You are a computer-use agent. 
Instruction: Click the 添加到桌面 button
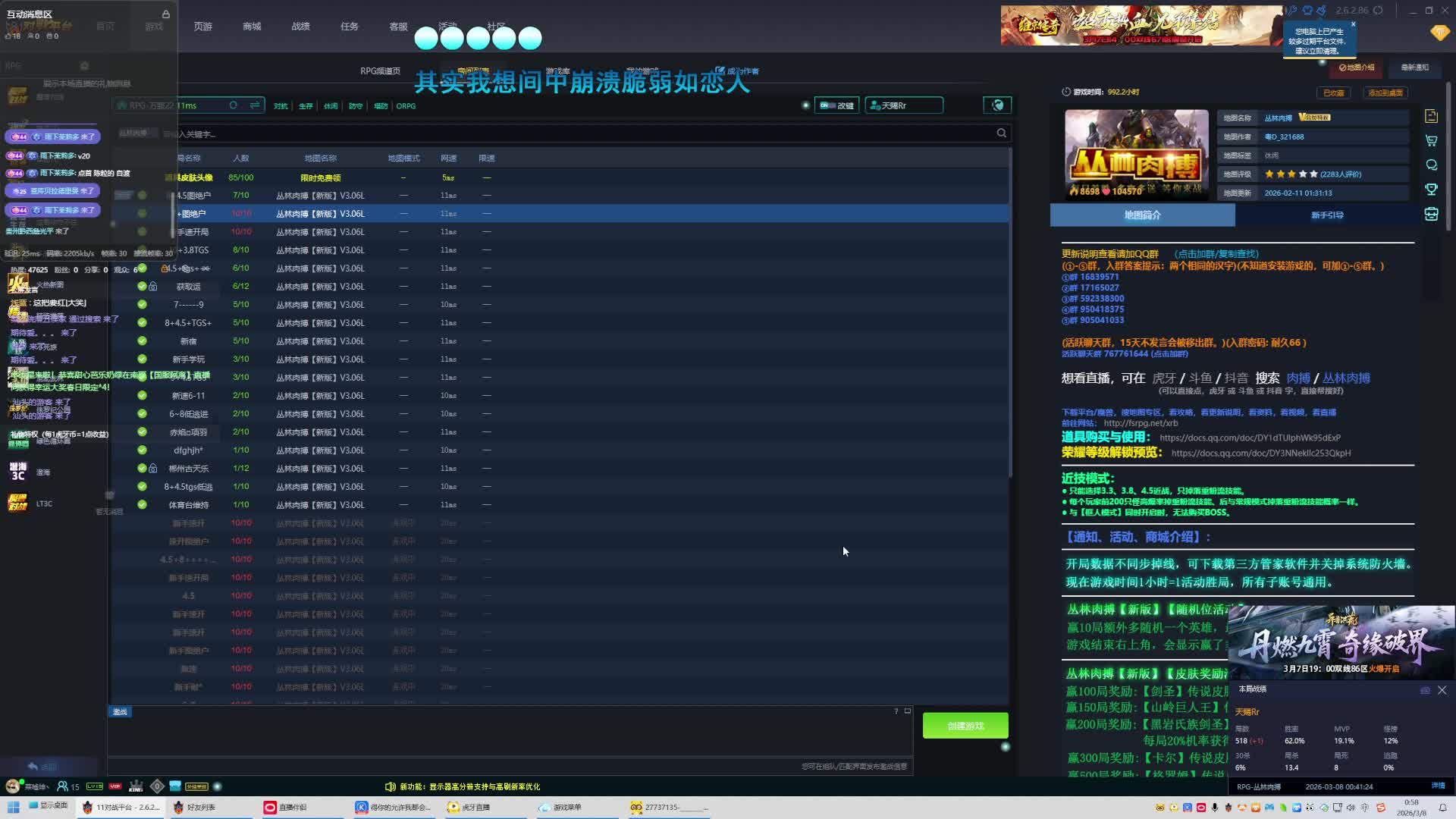1385,93
